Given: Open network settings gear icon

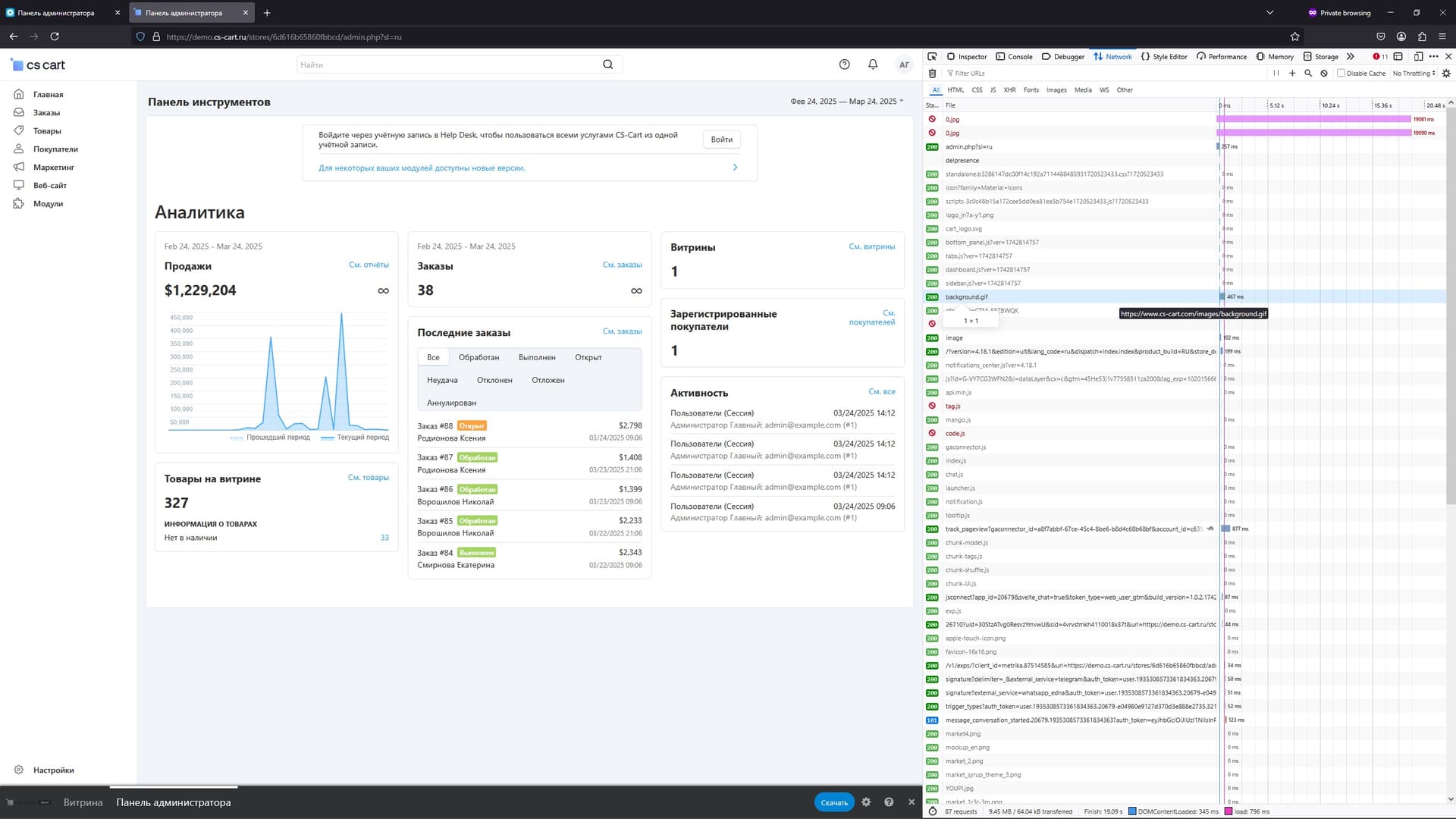Looking at the screenshot, I should pyautogui.click(x=1446, y=74).
